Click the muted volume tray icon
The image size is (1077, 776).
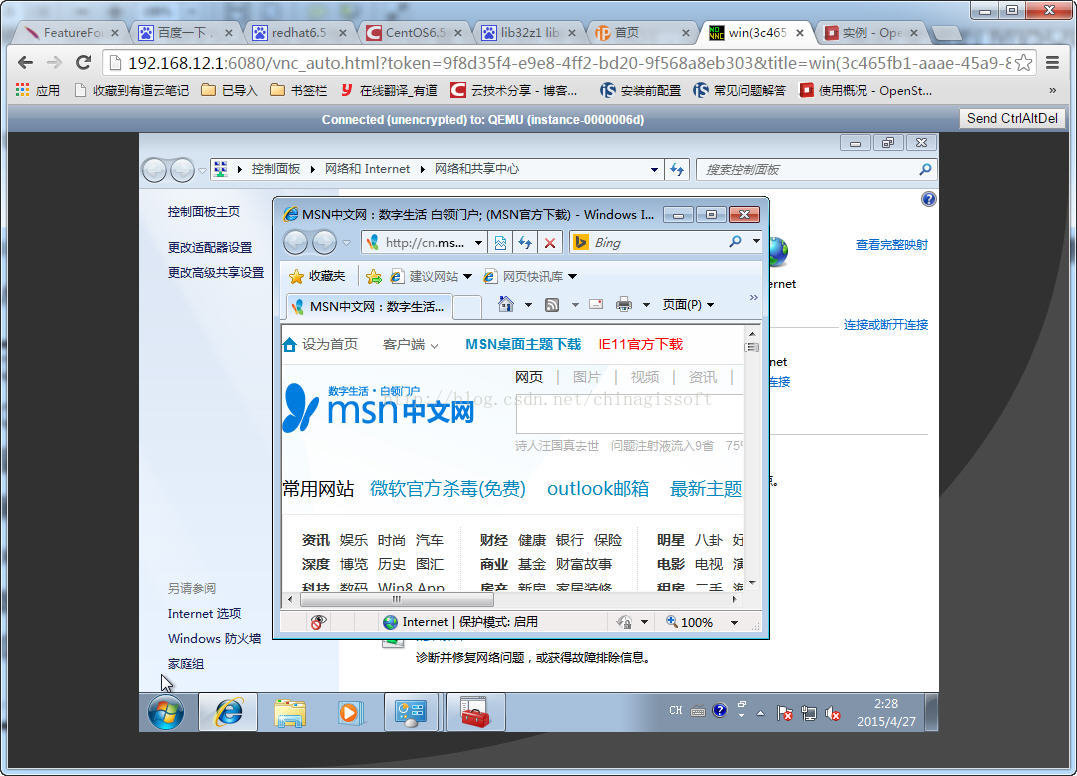coord(832,714)
